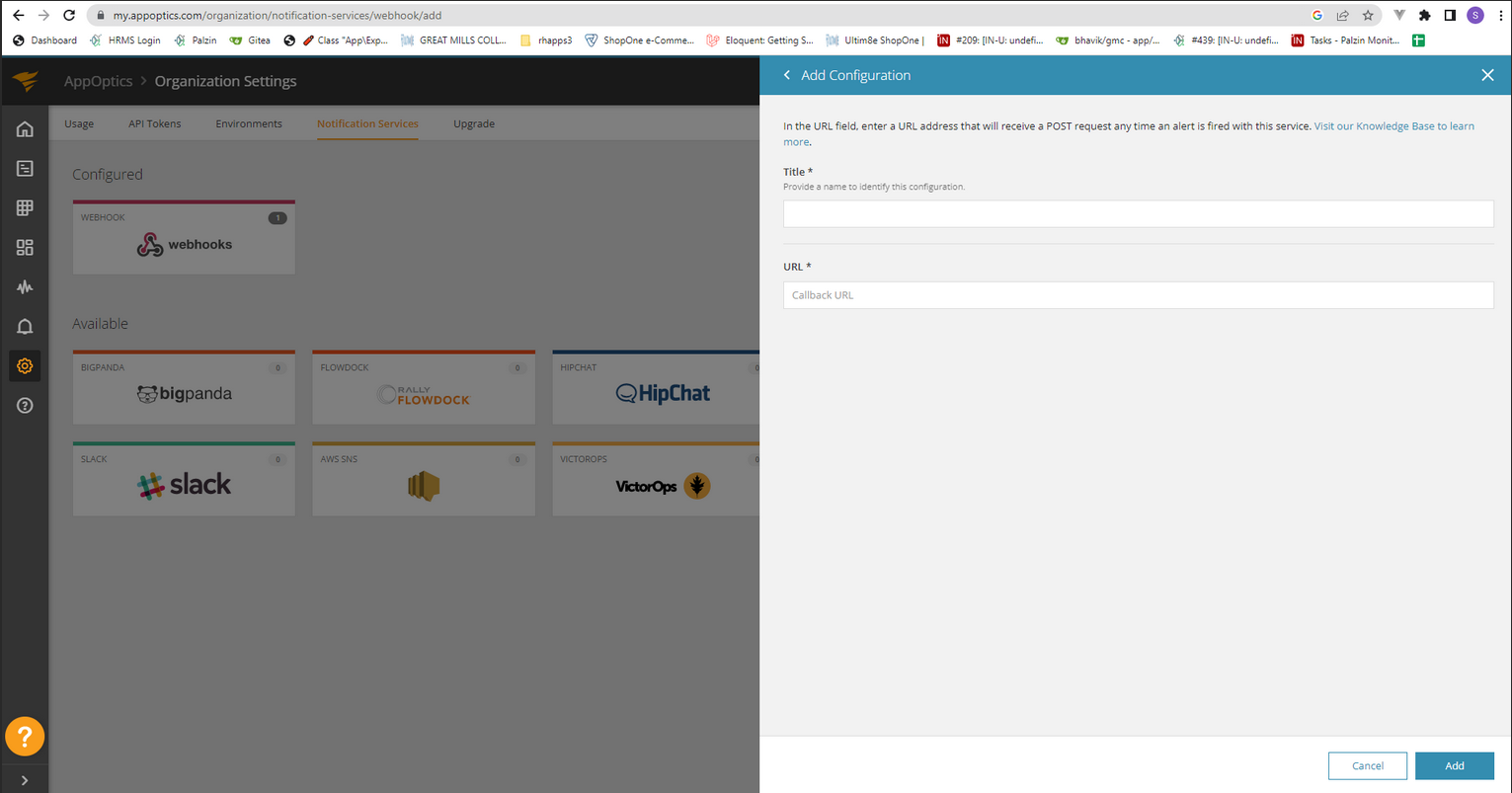Expand the sidebar with the bottom chevron
Viewport: 1512px width, 793px height.
(25, 781)
